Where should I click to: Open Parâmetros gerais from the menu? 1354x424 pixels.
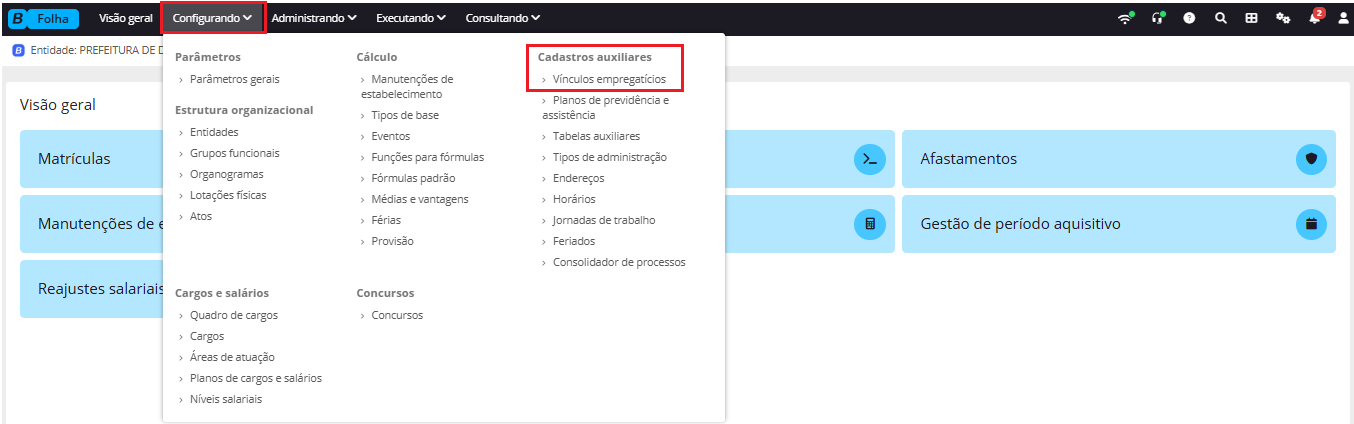[235, 79]
